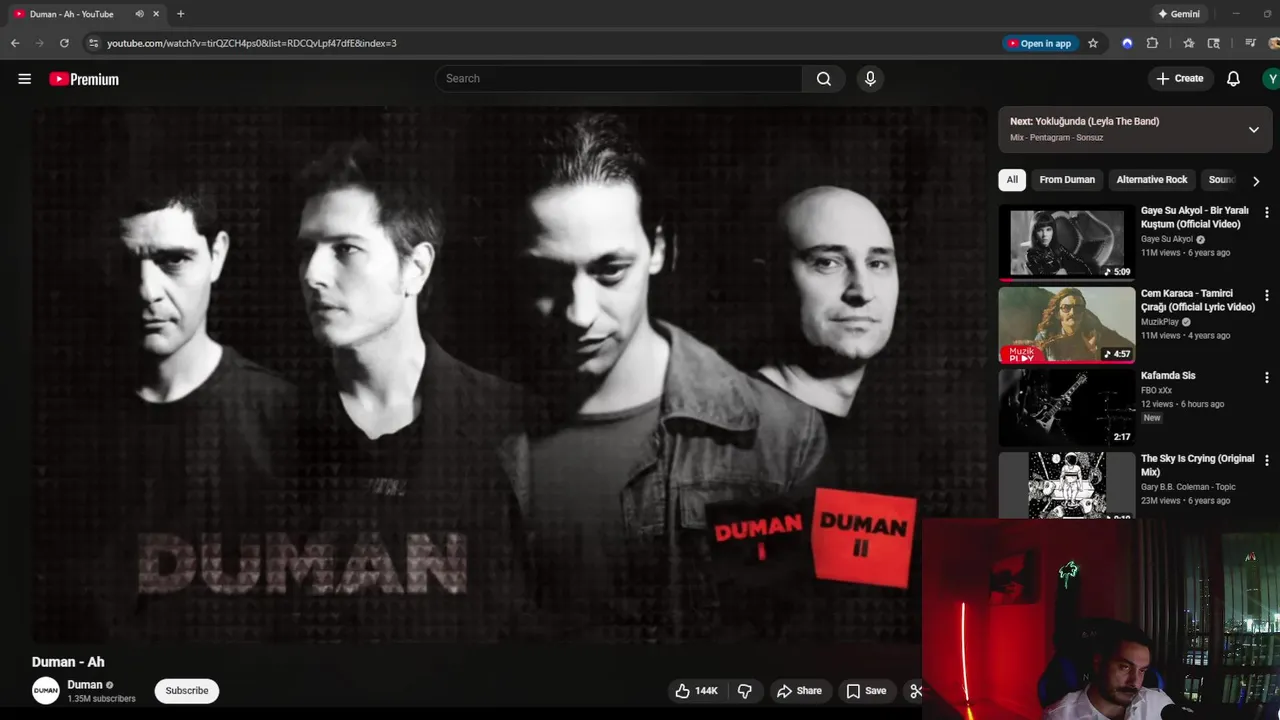Viewport: 1280px width, 720px height.
Task: Select the Alternative Rock filter chip
Action: (1152, 180)
